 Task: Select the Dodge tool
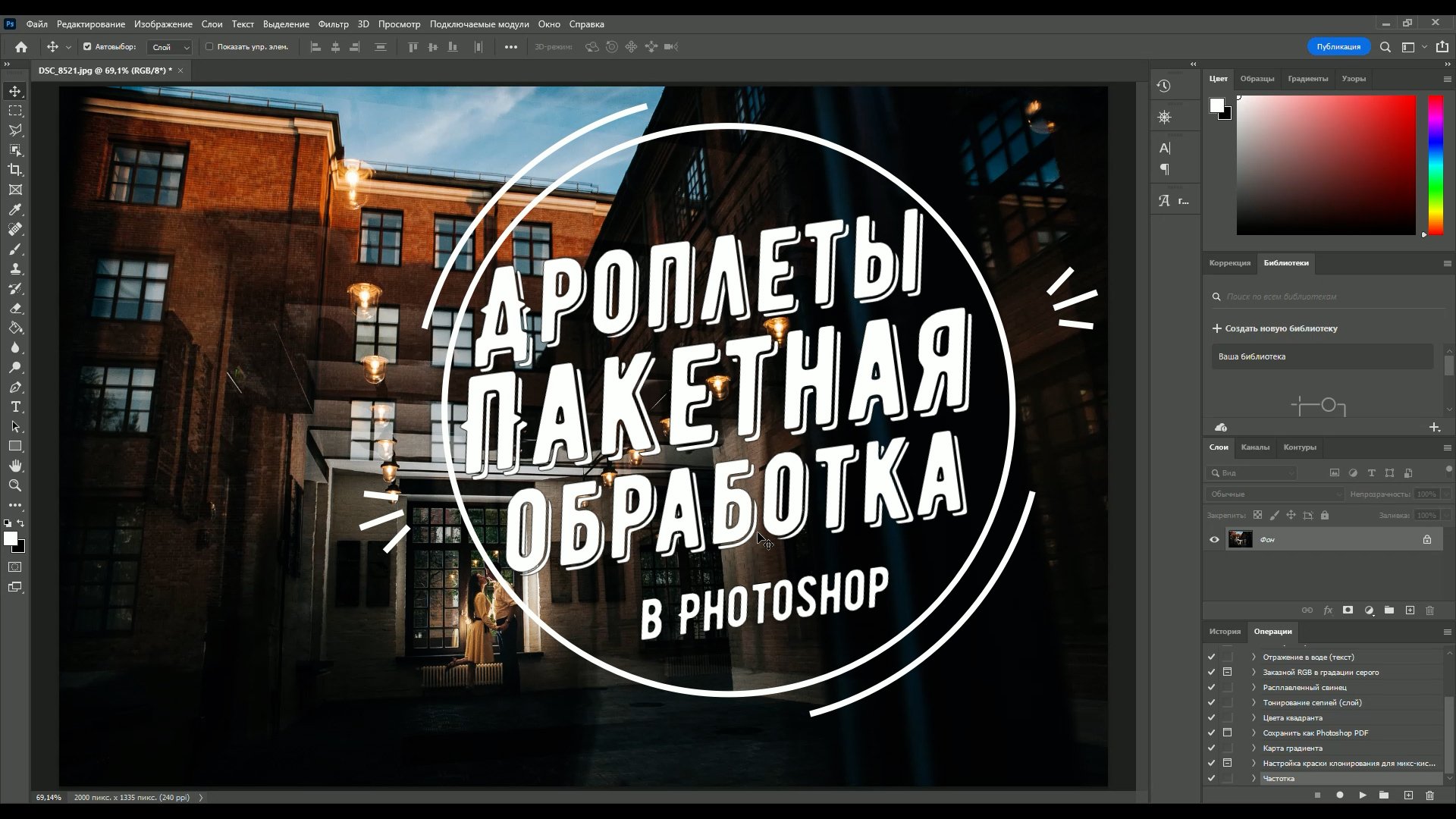tap(15, 367)
